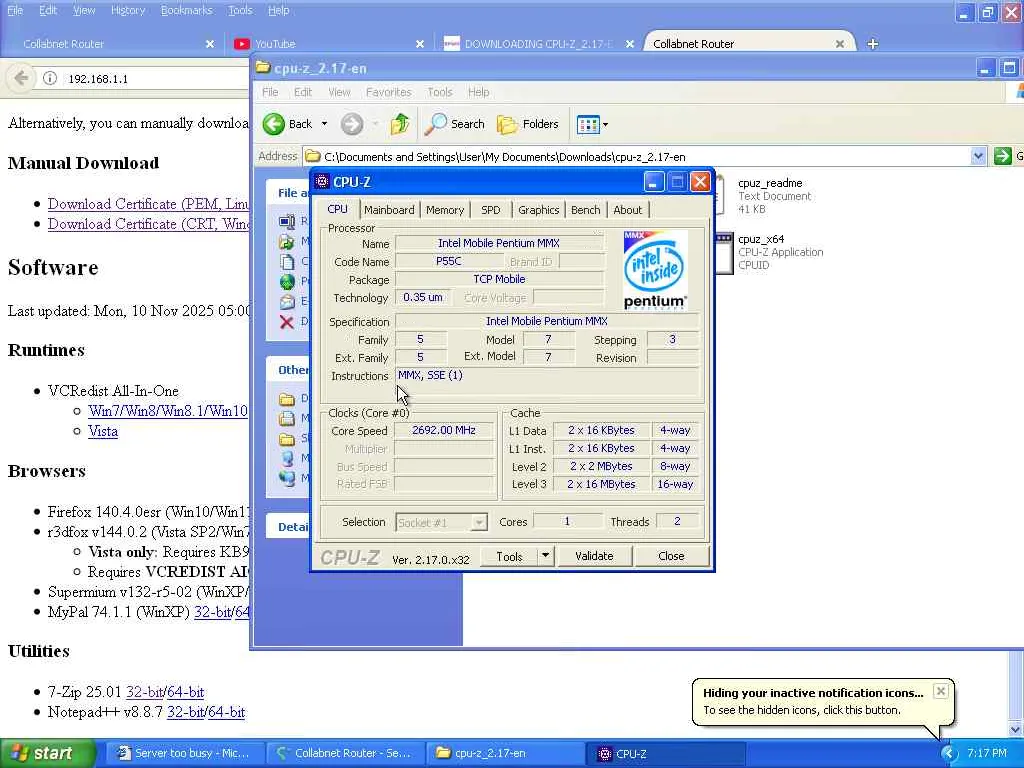Switch to the SPD tab
This screenshot has height=768, width=1024.
490,210
